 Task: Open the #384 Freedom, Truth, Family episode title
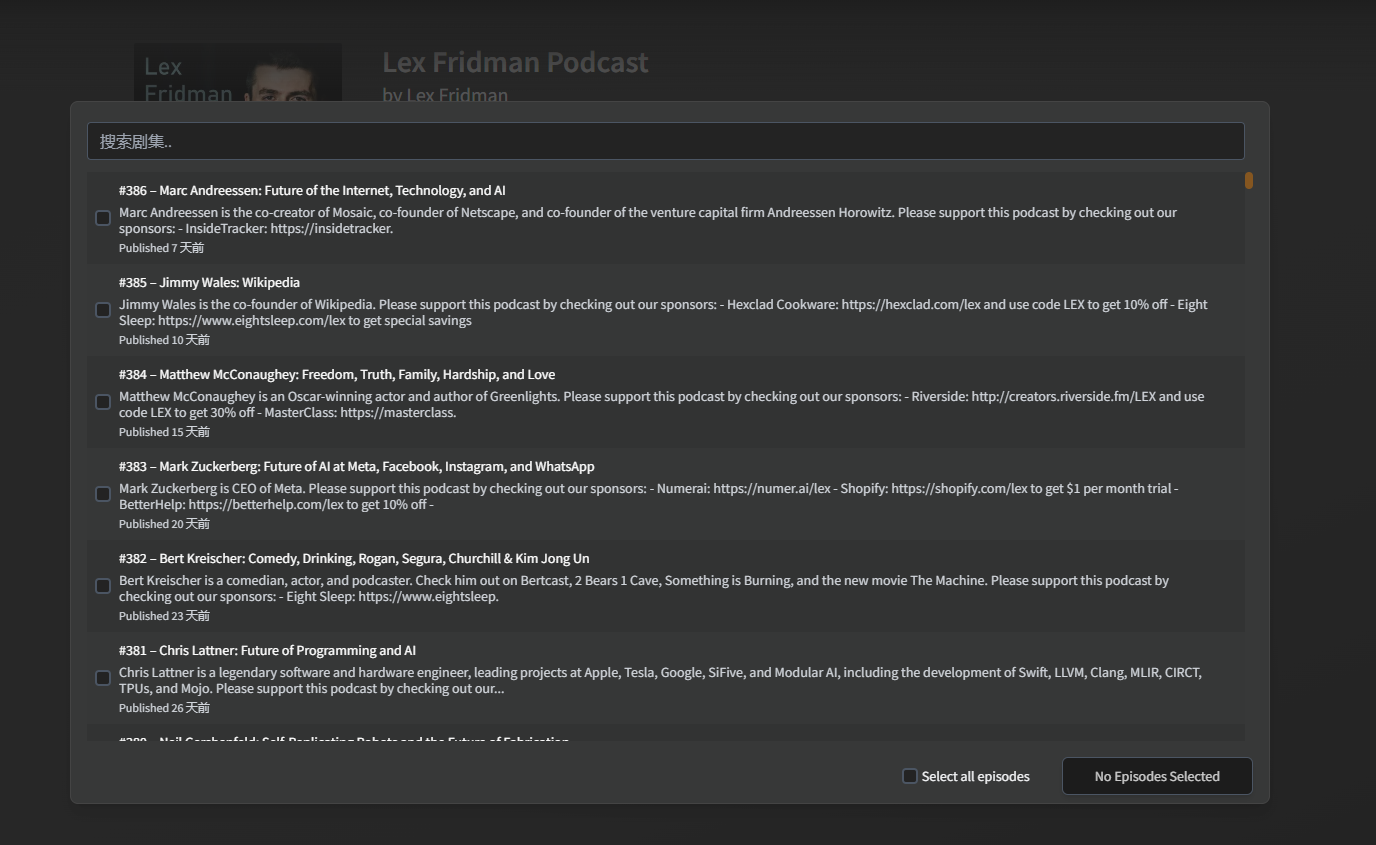(x=336, y=374)
